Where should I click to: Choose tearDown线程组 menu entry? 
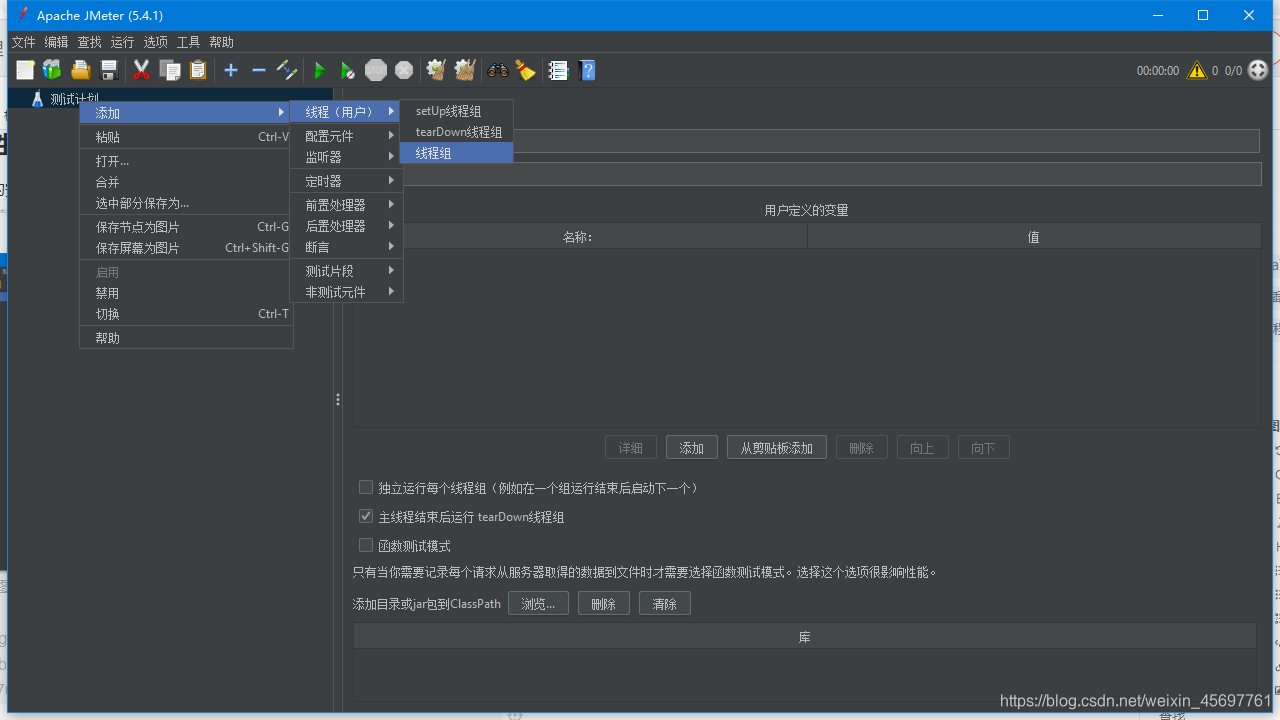tap(456, 132)
